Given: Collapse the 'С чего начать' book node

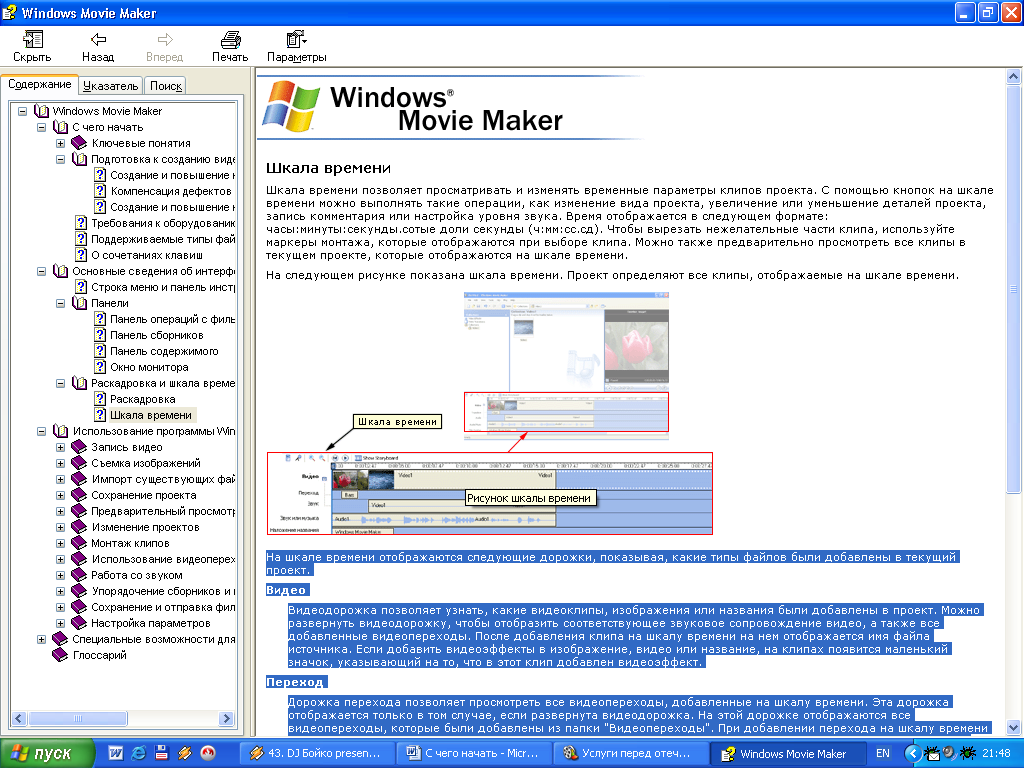Looking at the screenshot, I should pyautogui.click(x=41, y=127).
